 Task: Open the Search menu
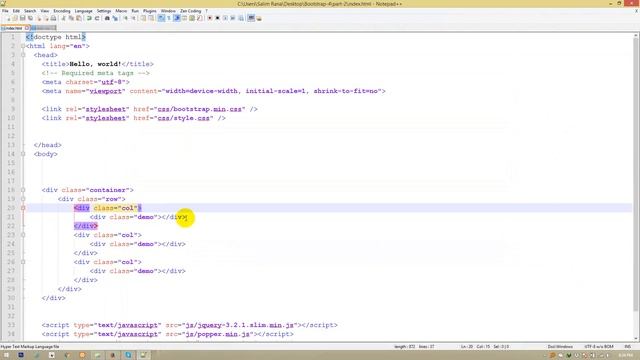tap(30, 11)
